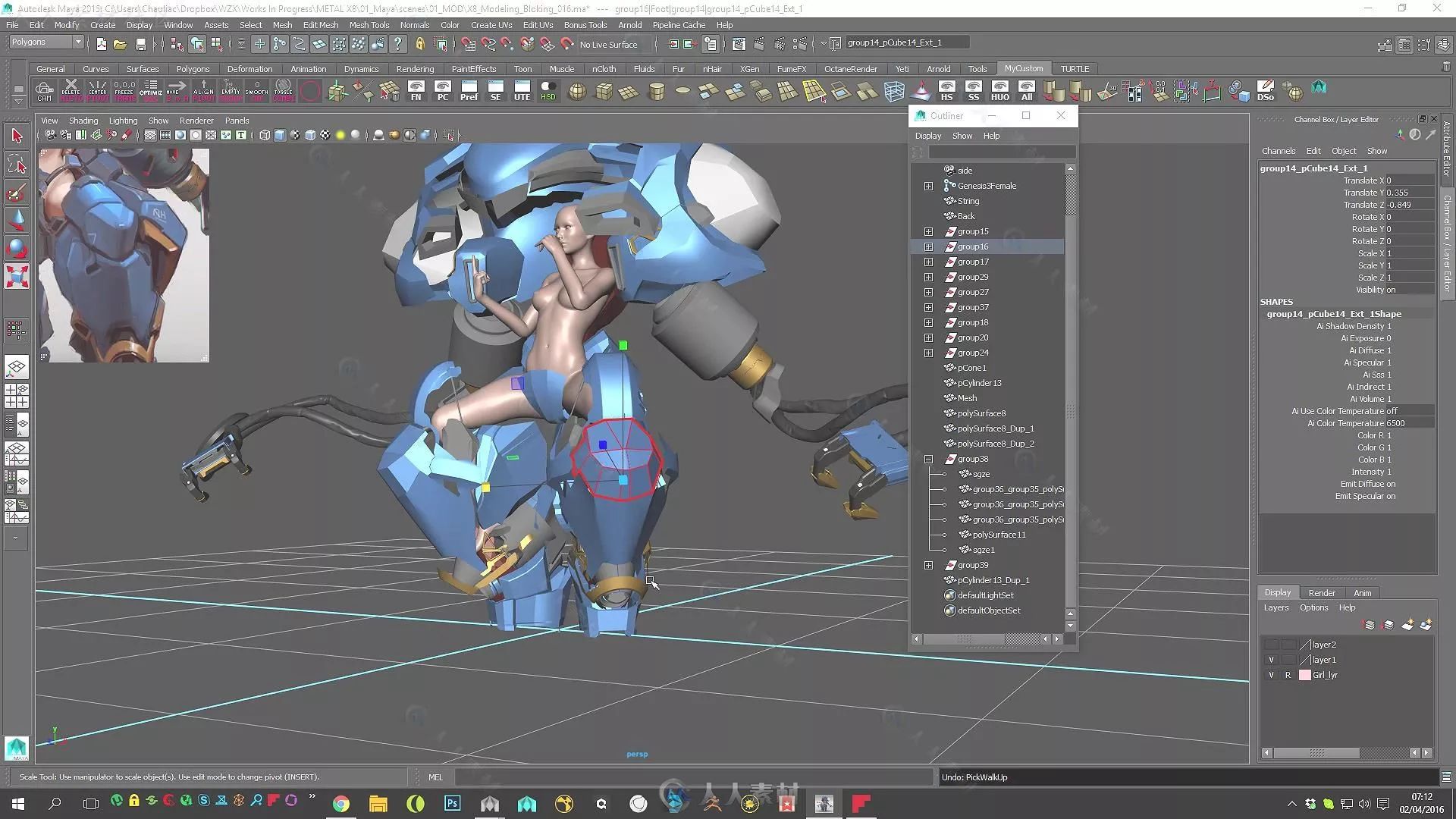Click the Toggle Combine shelf icon

coord(283,91)
